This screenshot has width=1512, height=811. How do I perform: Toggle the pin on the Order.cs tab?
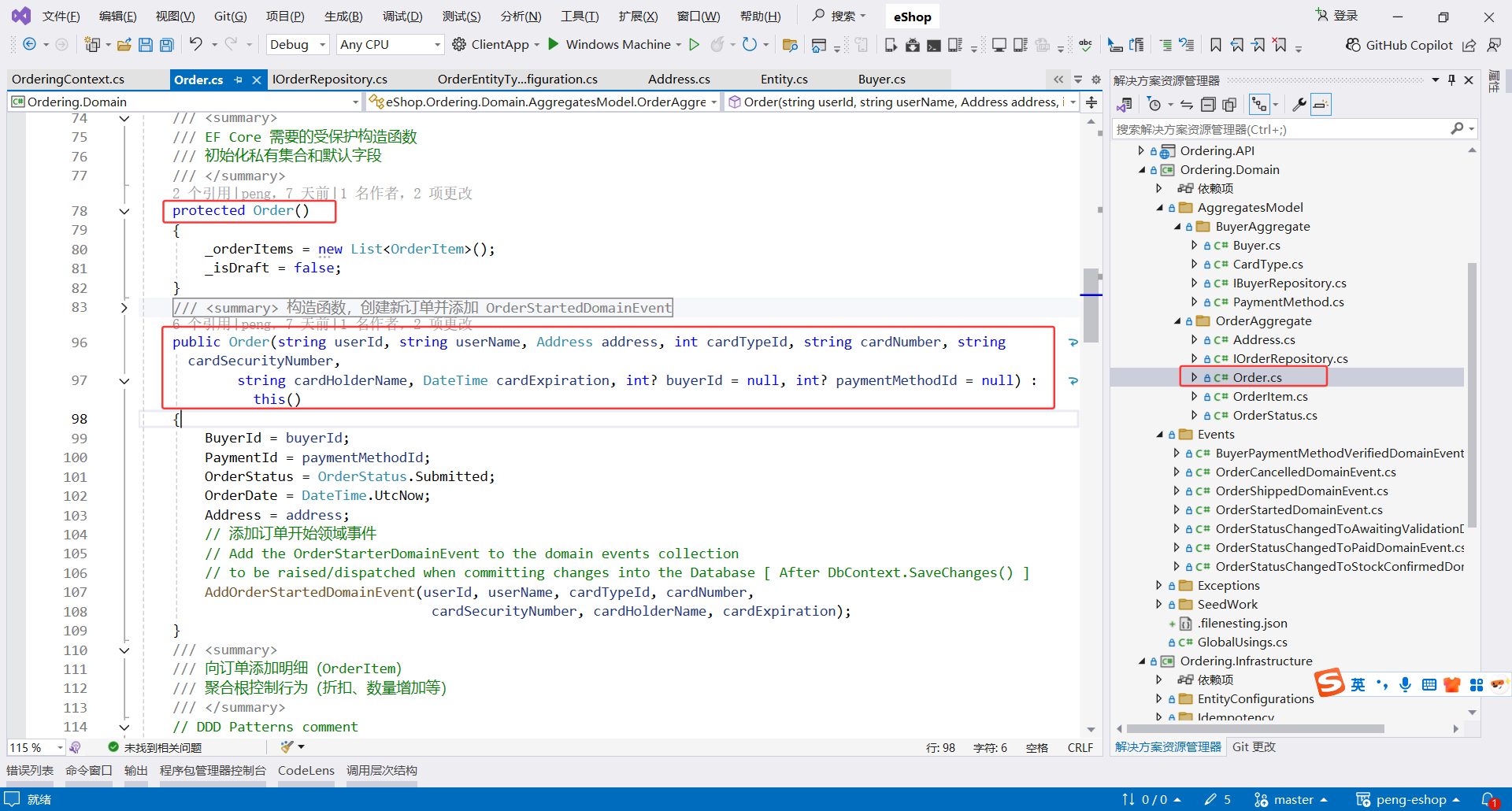click(x=238, y=80)
